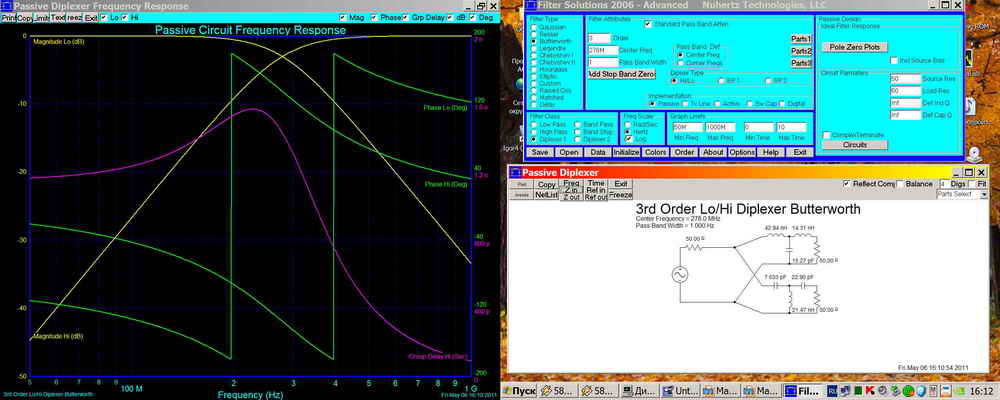
Task: Click Pole Zero Plots button
Action: 855,47
